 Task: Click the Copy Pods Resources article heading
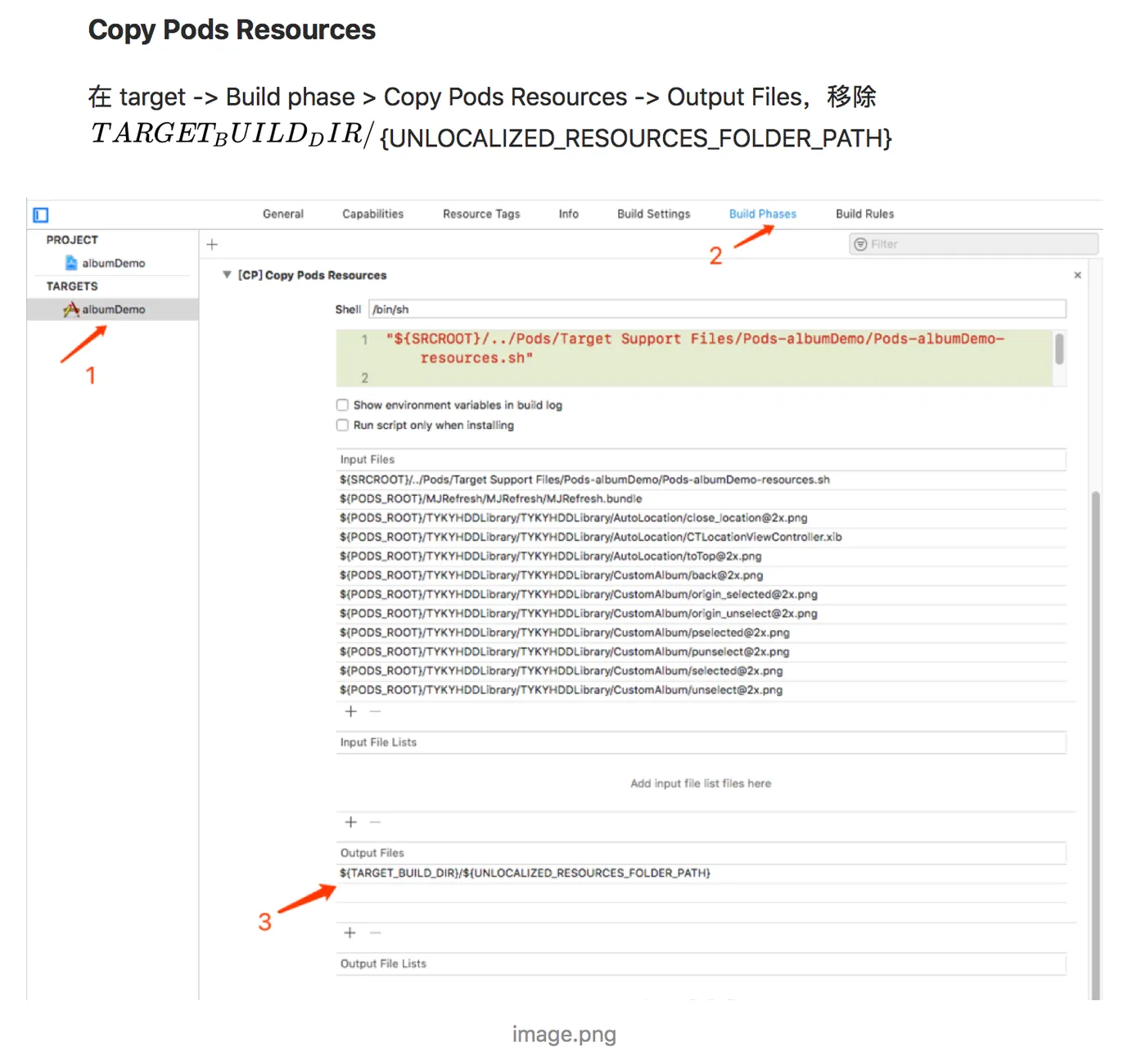(232, 30)
